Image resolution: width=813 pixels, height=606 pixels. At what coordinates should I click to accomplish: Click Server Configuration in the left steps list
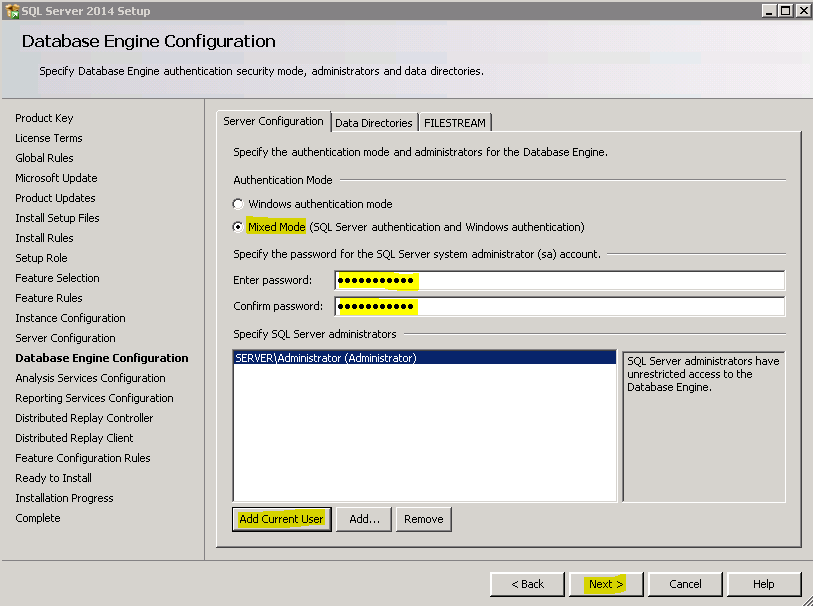65,338
